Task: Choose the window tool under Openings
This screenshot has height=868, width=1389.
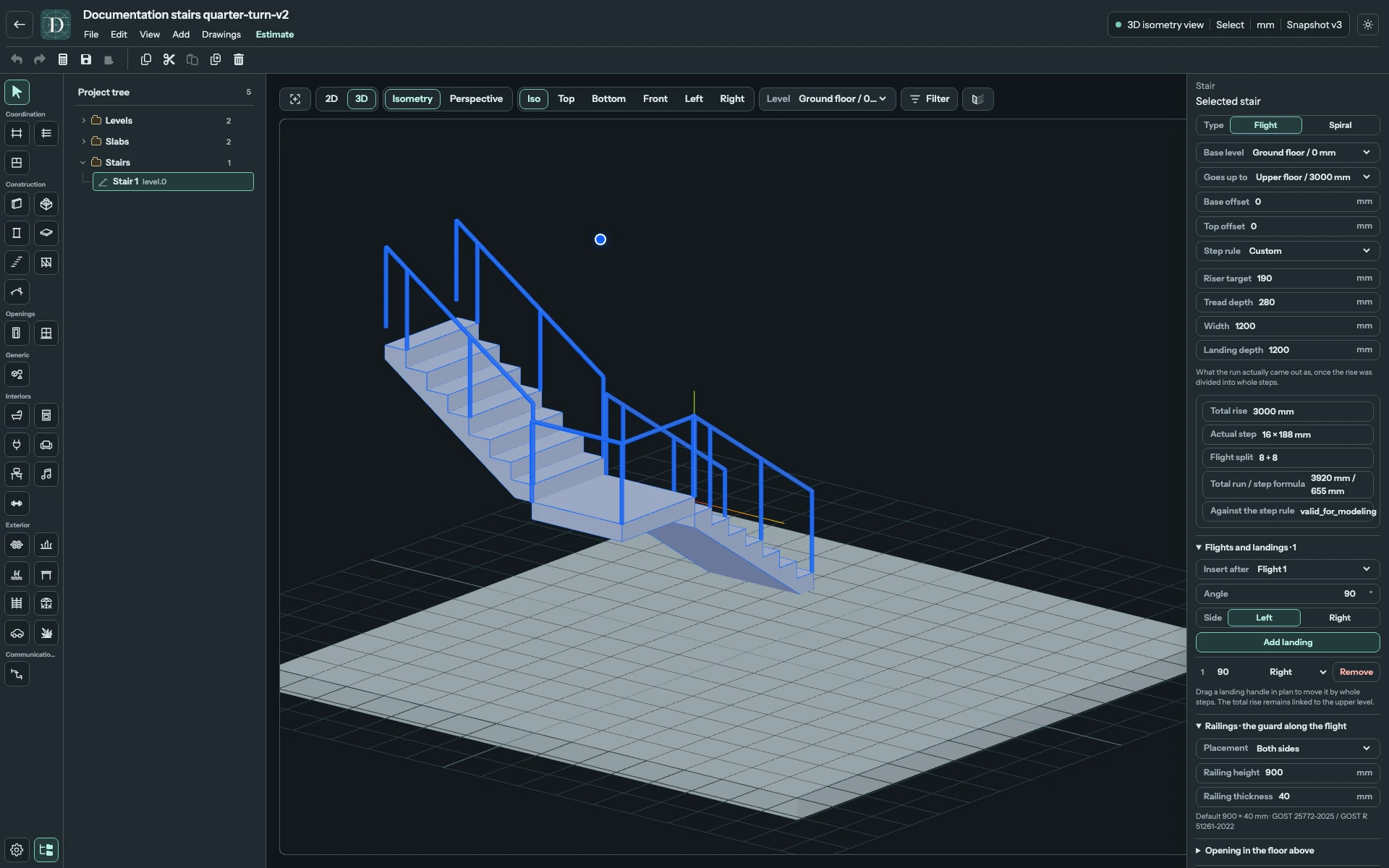Action: tap(46, 333)
